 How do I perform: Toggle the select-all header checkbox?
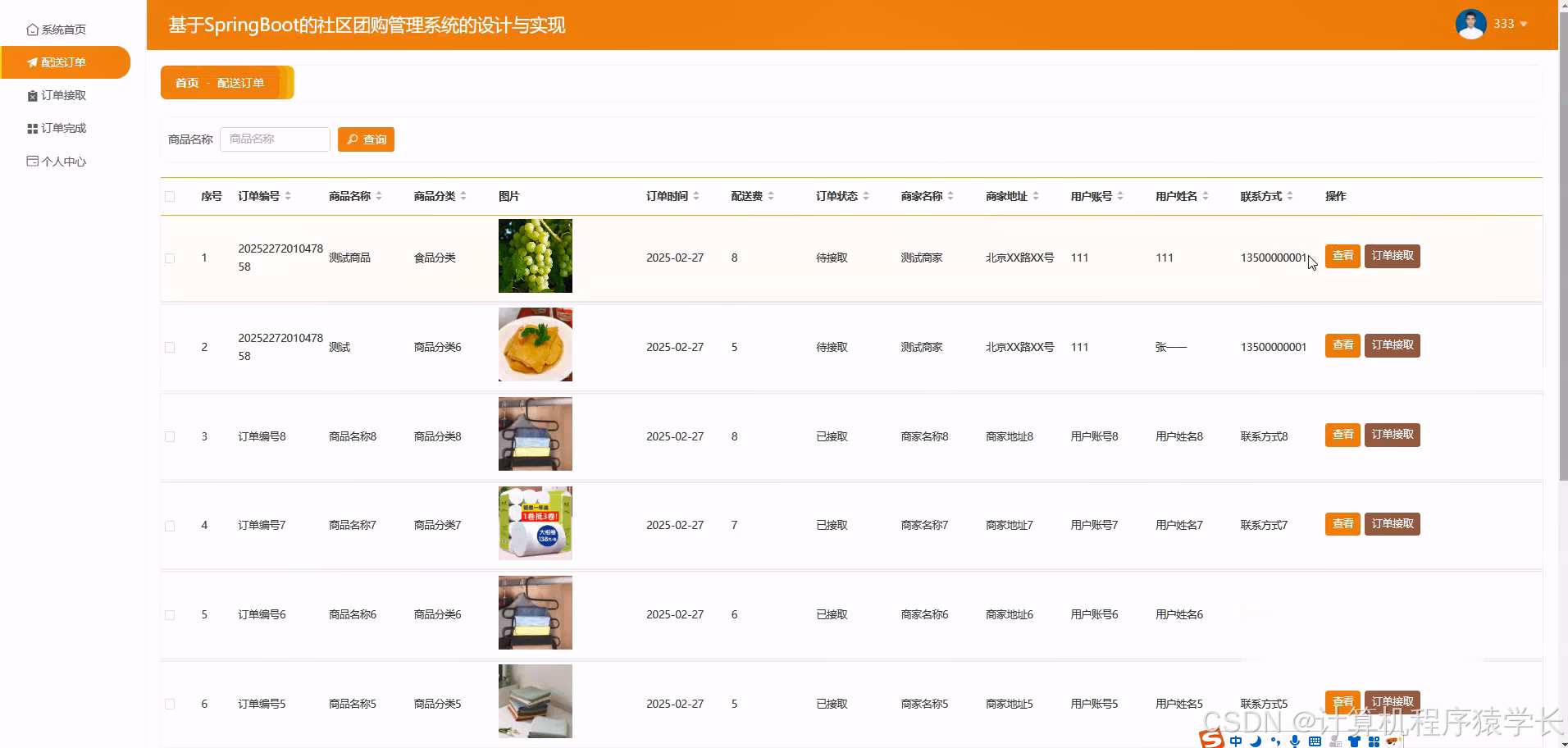pyautogui.click(x=170, y=196)
